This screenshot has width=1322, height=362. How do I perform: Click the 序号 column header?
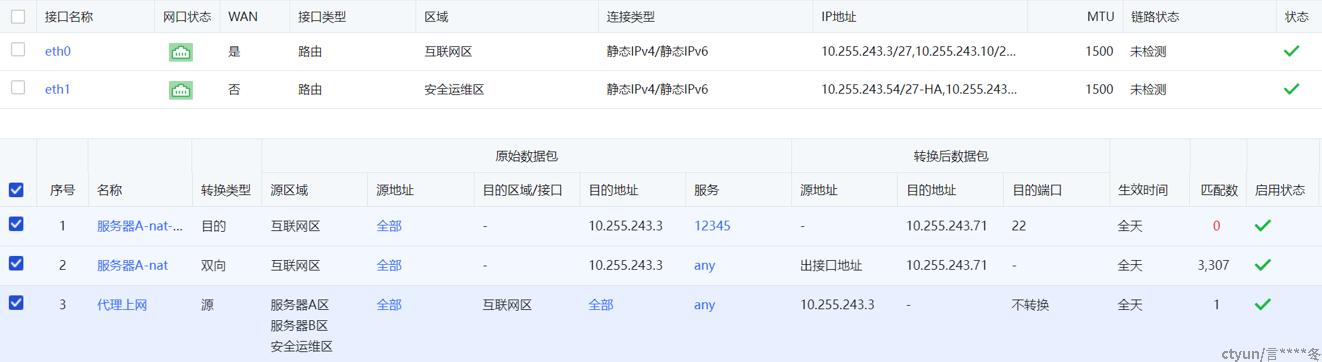pos(62,190)
